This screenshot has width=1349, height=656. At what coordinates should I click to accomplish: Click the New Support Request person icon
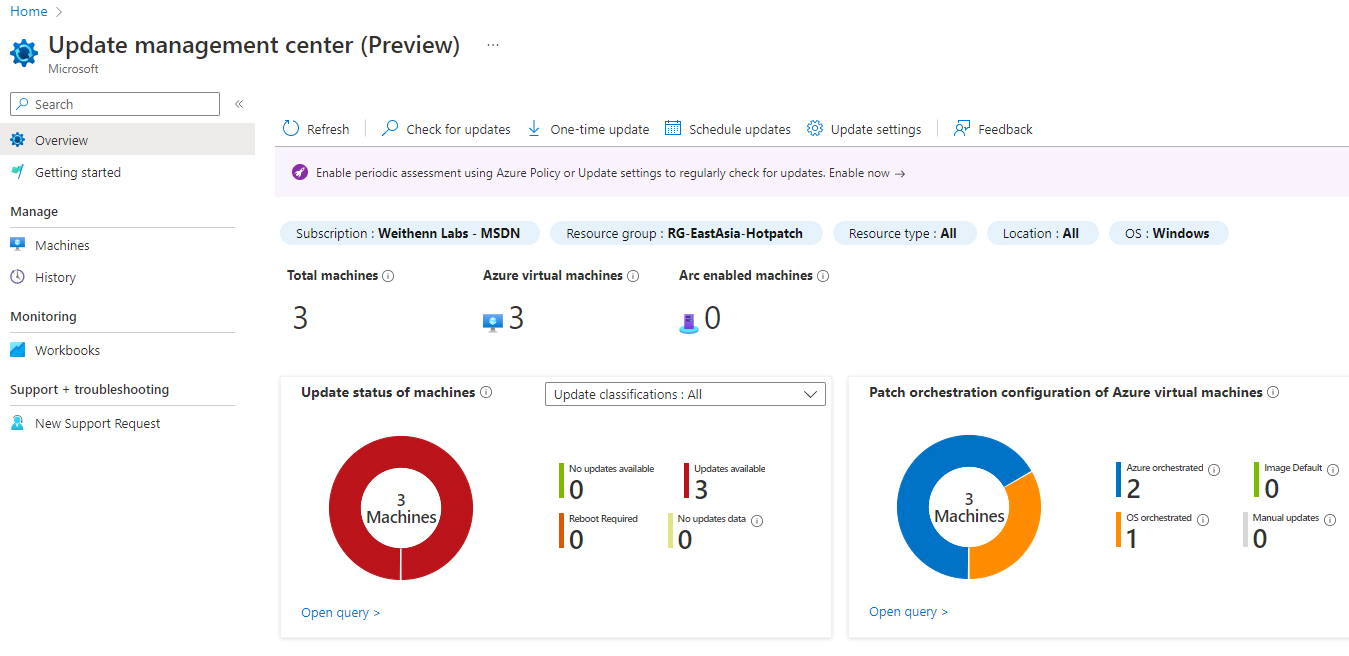click(x=18, y=423)
